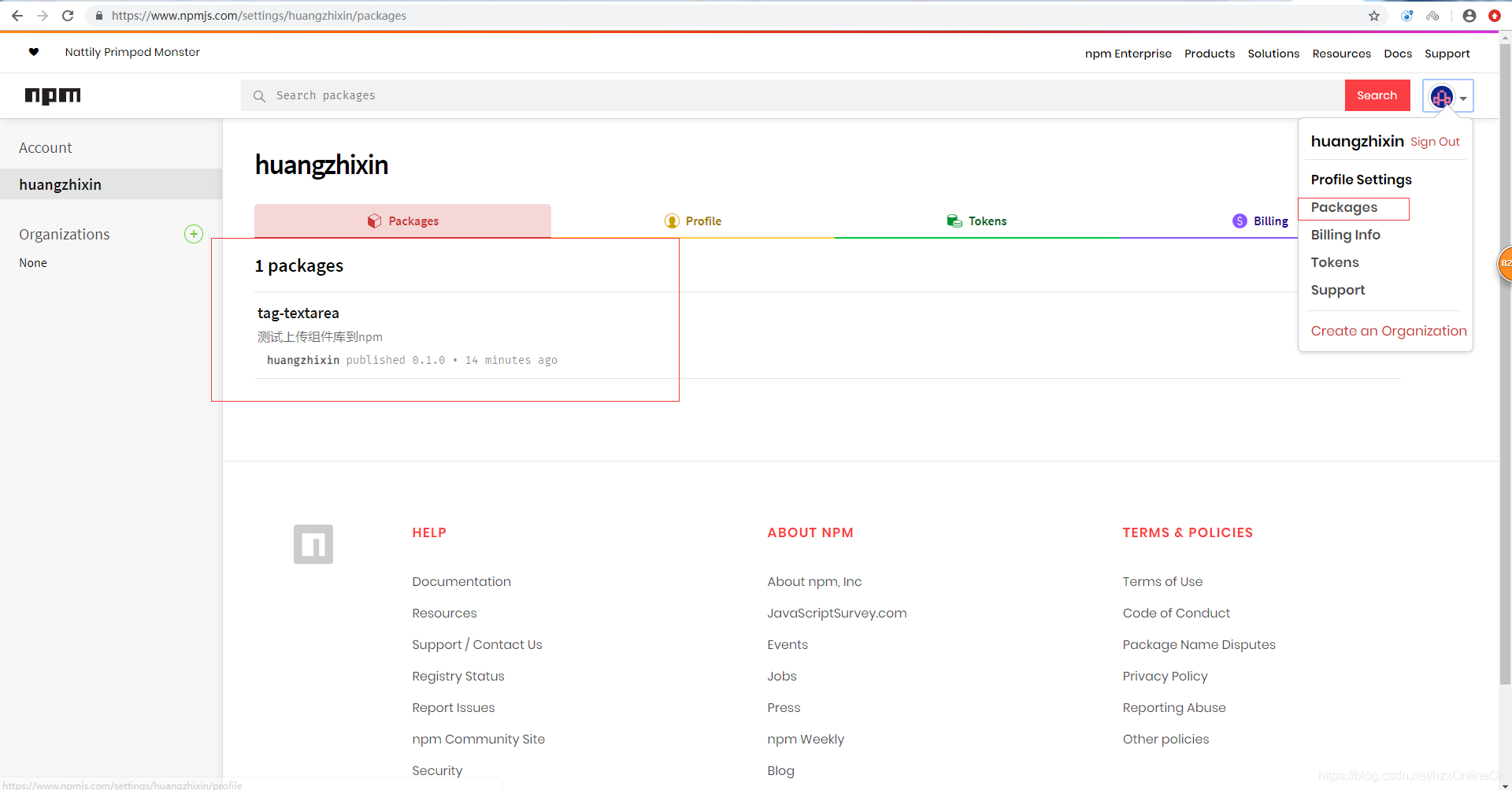Click the red Packages cube icon
The image size is (1512, 790).
click(x=375, y=221)
